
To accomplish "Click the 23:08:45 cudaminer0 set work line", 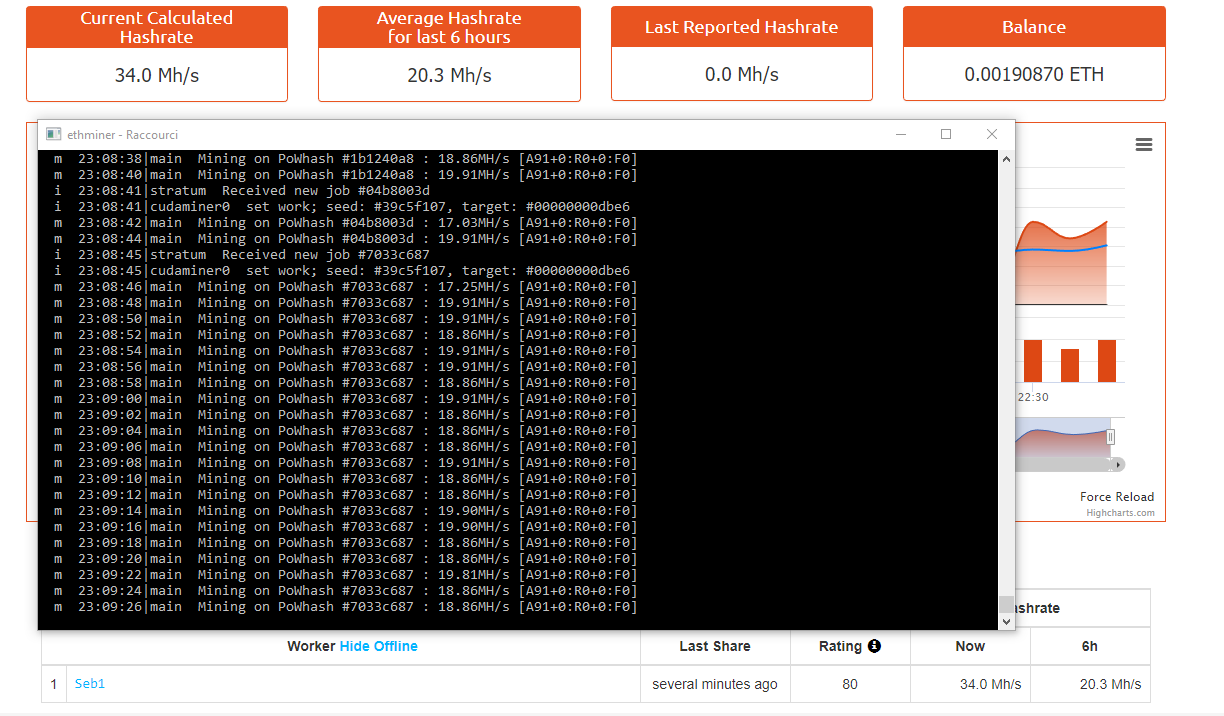I will click(342, 271).
